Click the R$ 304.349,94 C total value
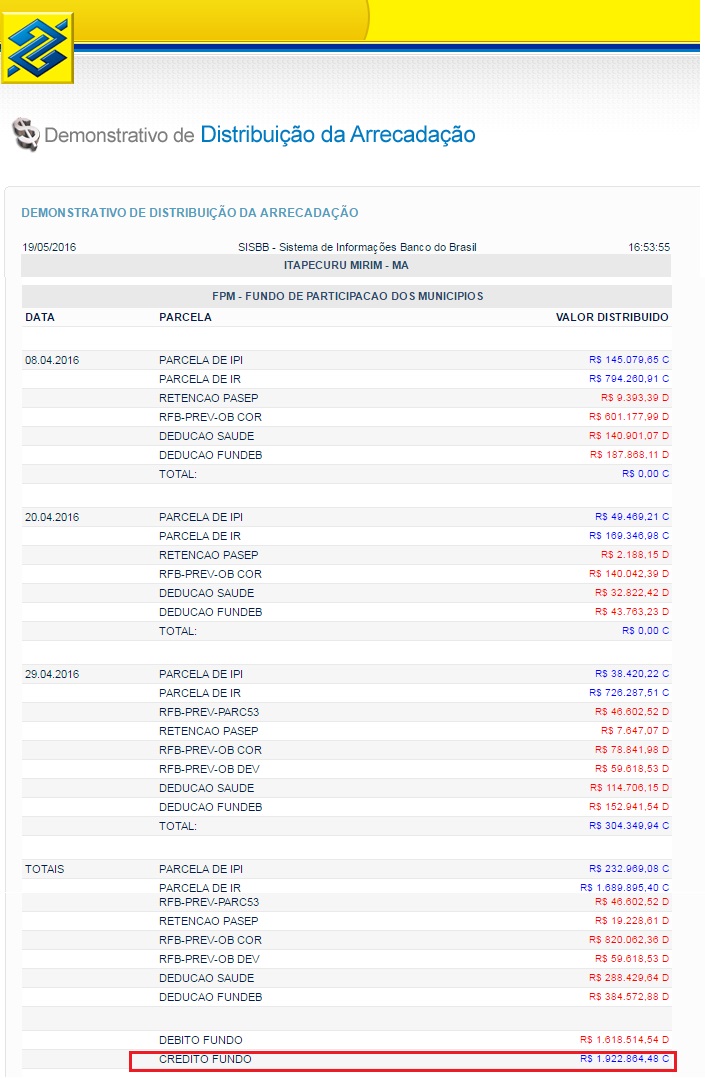The width and height of the screenshot is (705, 1079). [629, 827]
